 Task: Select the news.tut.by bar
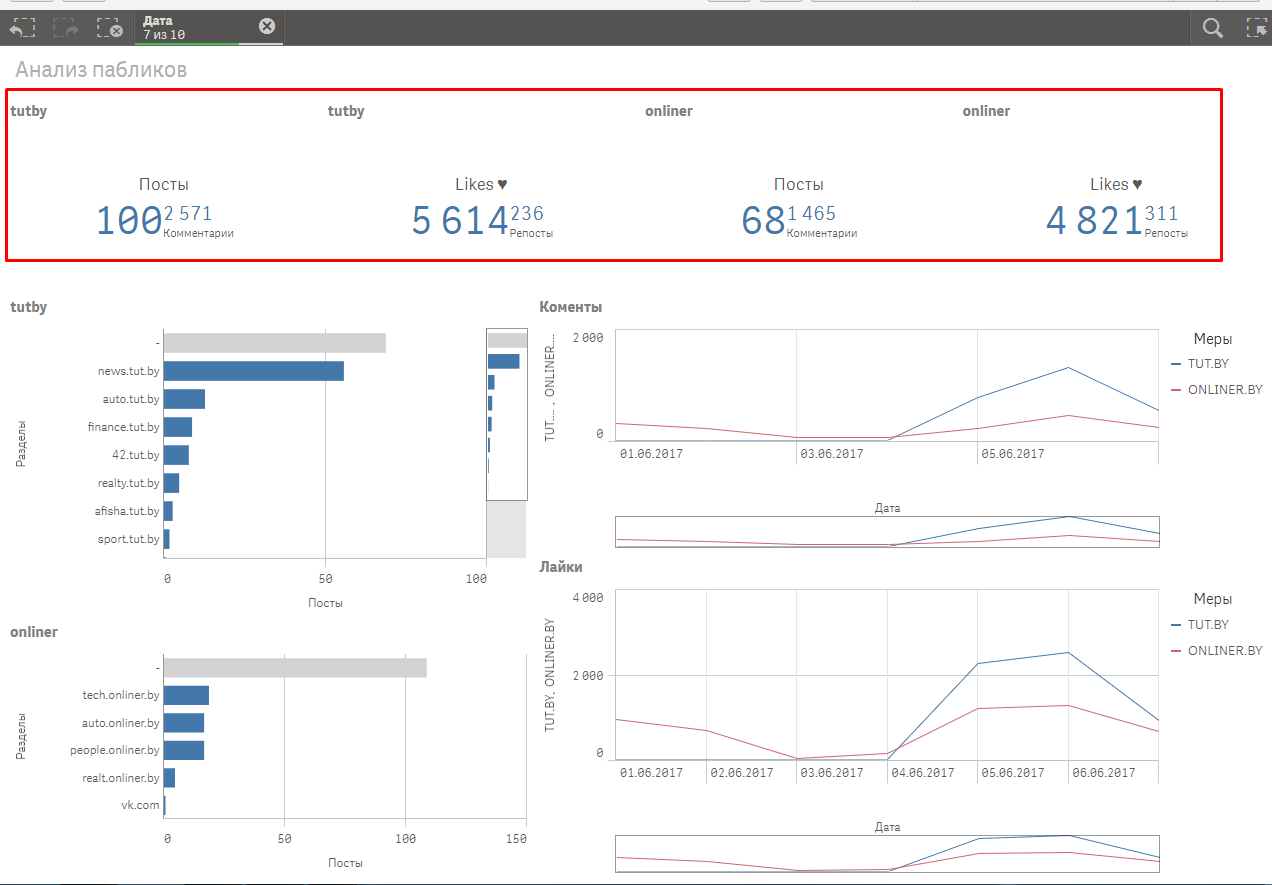pyautogui.click(x=253, y=371)
